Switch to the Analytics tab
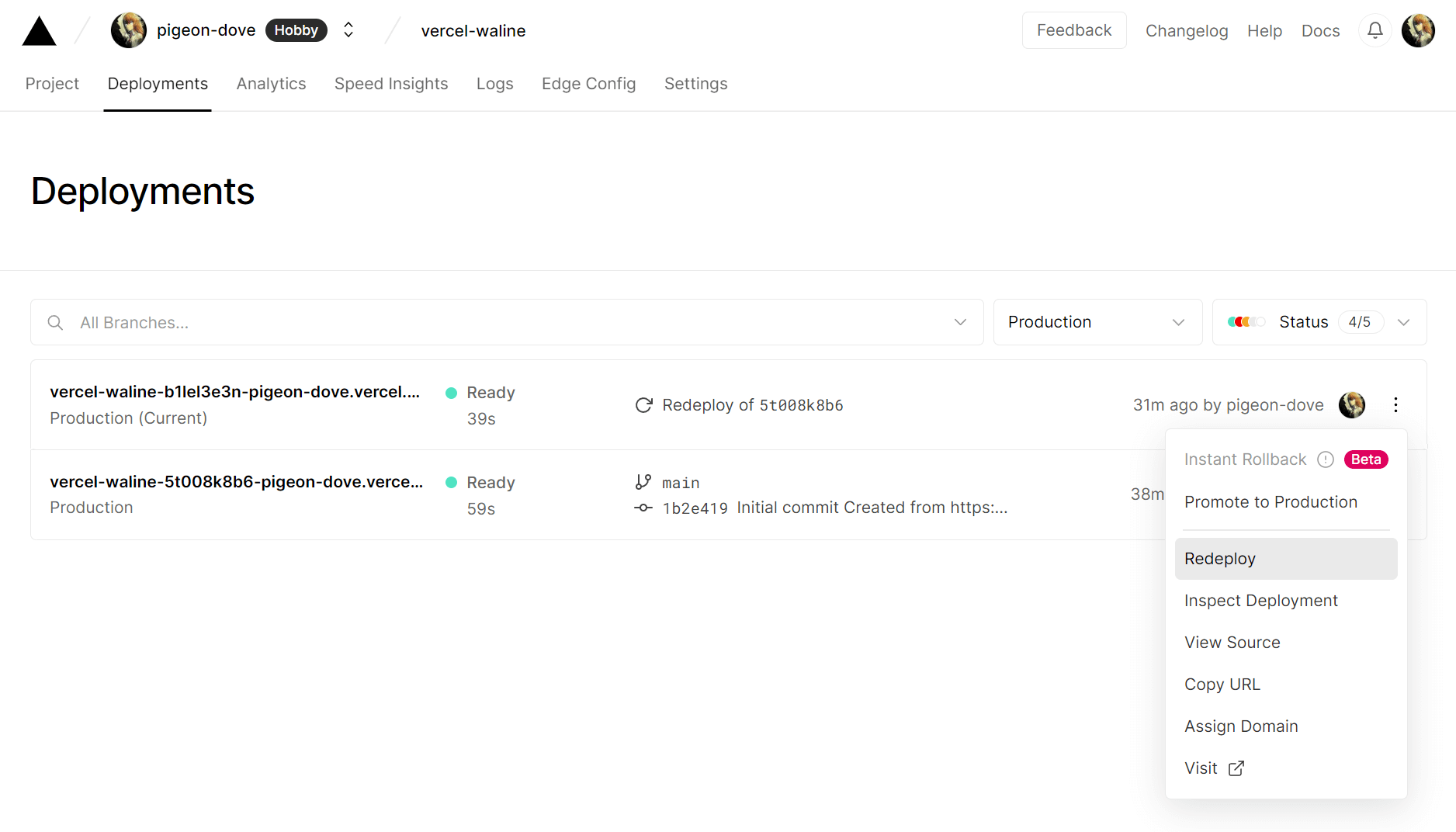Viewport: 1456px width, 832px height. [x=271, y=84]
